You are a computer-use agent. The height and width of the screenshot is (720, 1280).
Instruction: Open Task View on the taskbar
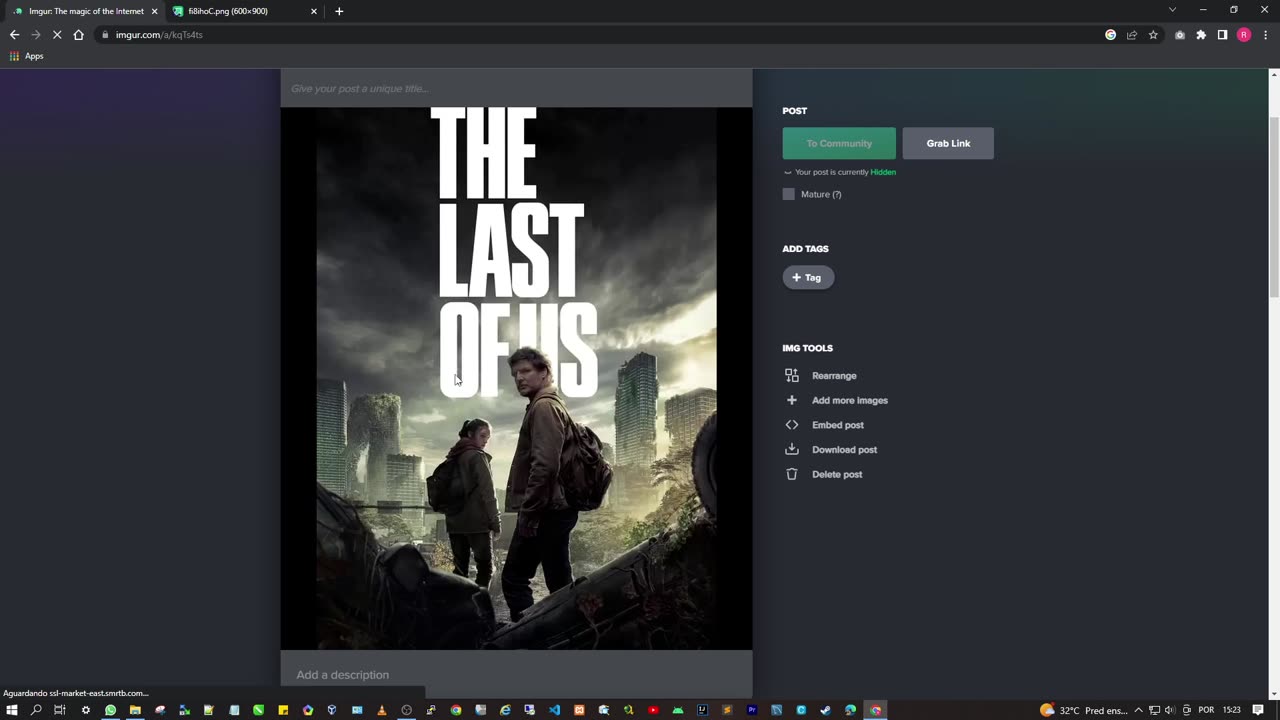coord(60,710)
